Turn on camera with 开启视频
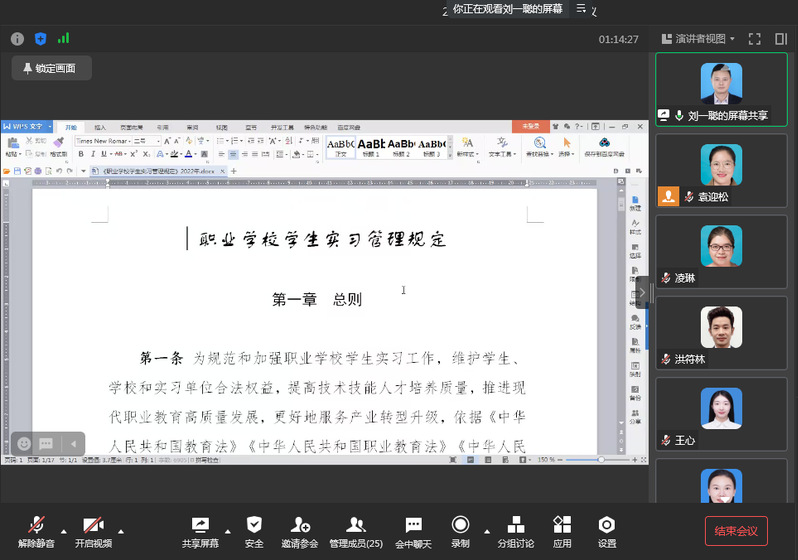The image size is (798, 560). pos(93,530)
